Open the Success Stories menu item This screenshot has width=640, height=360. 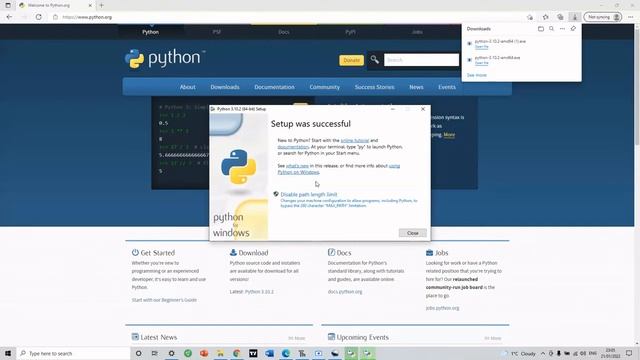374,87
